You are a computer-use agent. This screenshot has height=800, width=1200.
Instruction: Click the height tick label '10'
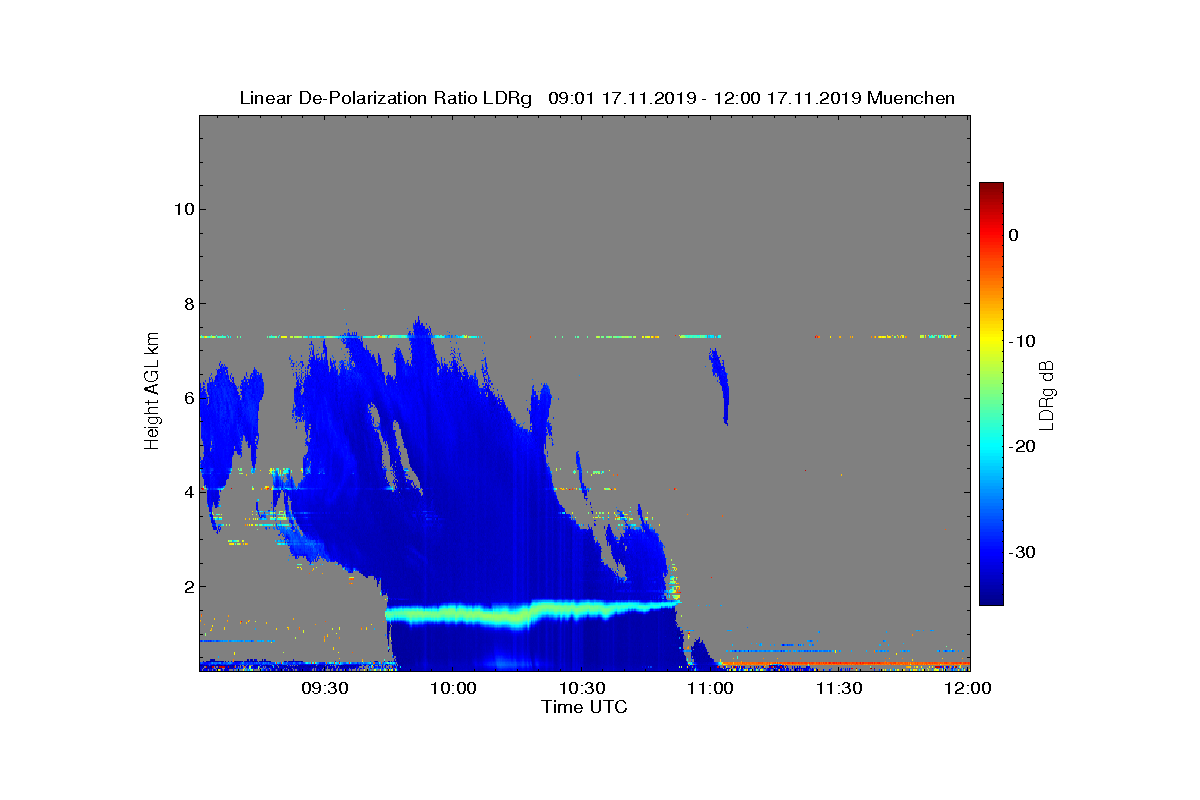(183, 209)
